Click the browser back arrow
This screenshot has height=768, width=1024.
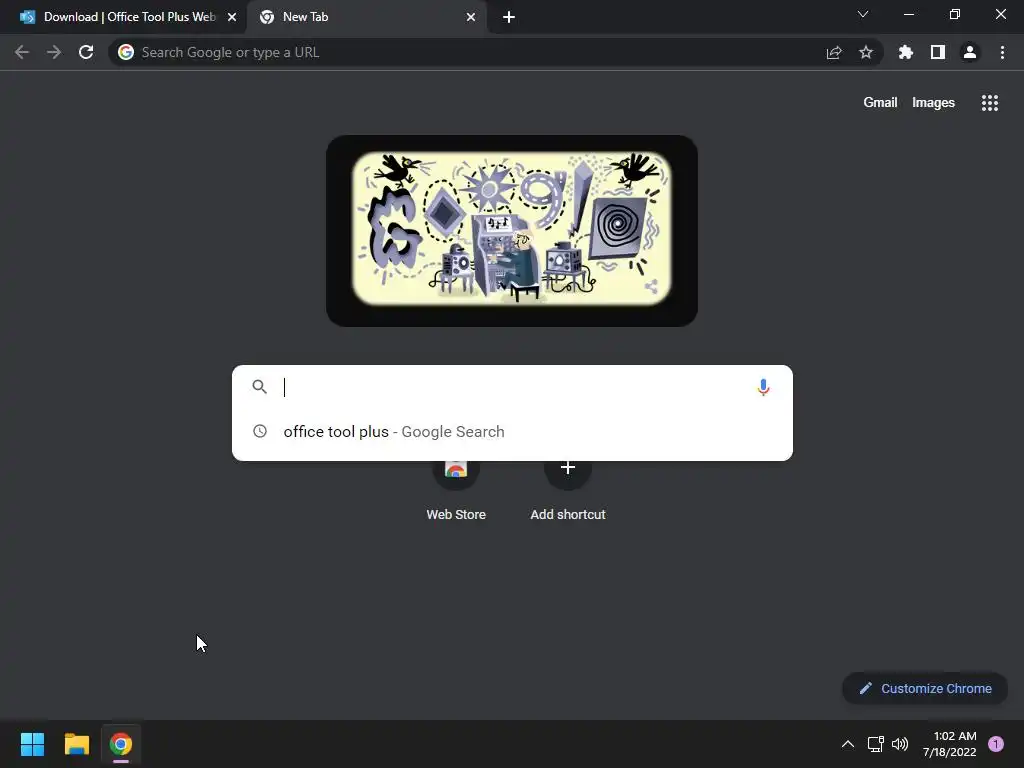(x=22, y=52)
